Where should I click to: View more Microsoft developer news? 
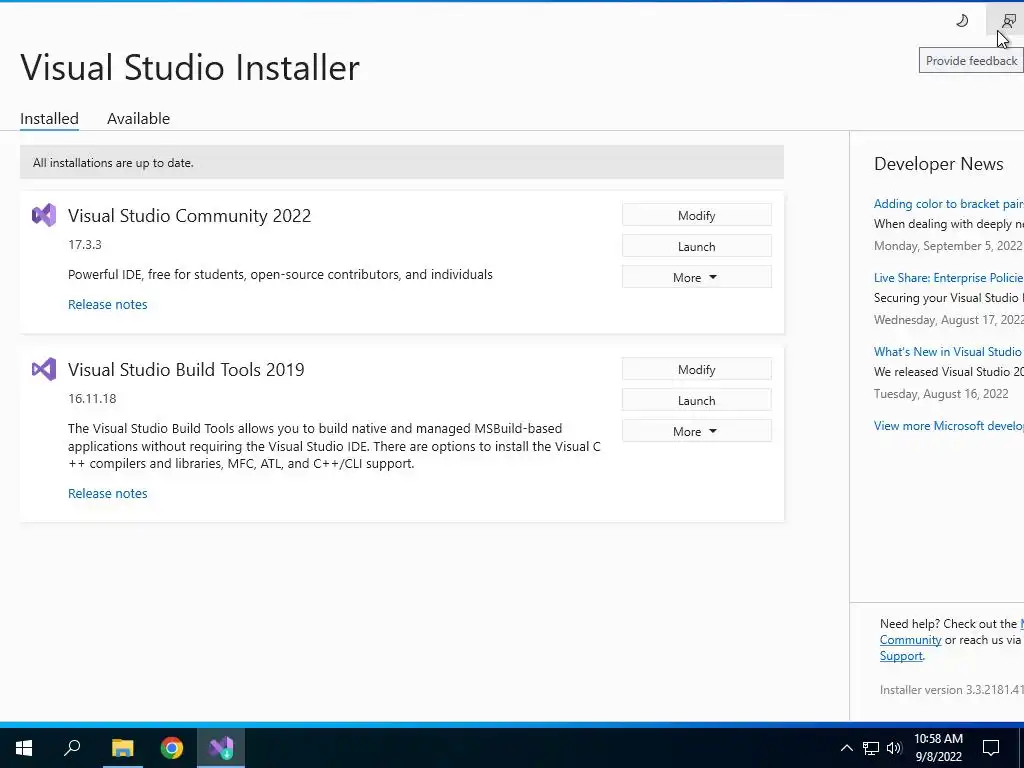click(948, 426)
